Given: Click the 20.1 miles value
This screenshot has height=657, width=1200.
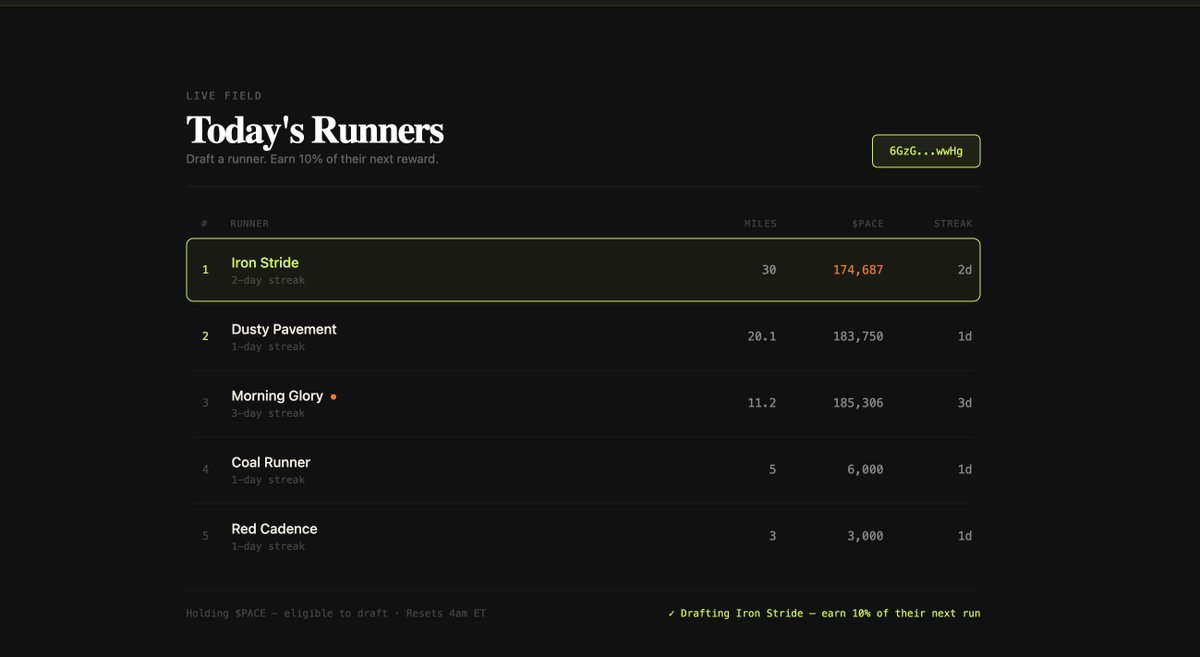Looking at the screenshot, I should (x=762, y=337).
